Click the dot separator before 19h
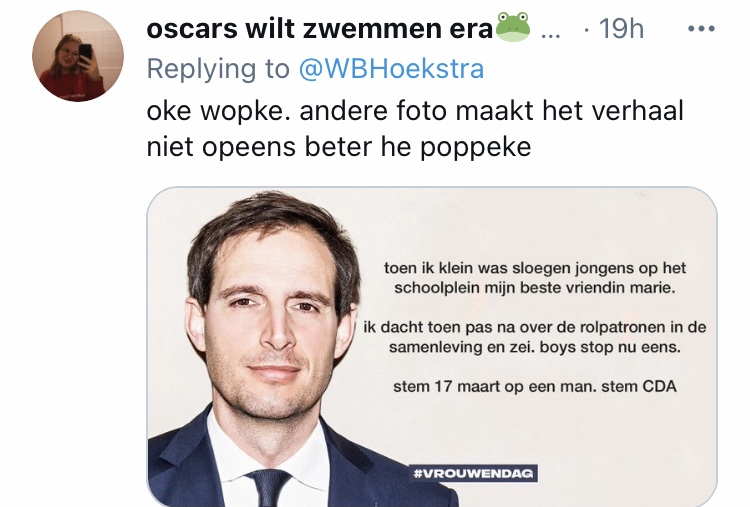The image size is (750, 507). (x=586, y=30)
